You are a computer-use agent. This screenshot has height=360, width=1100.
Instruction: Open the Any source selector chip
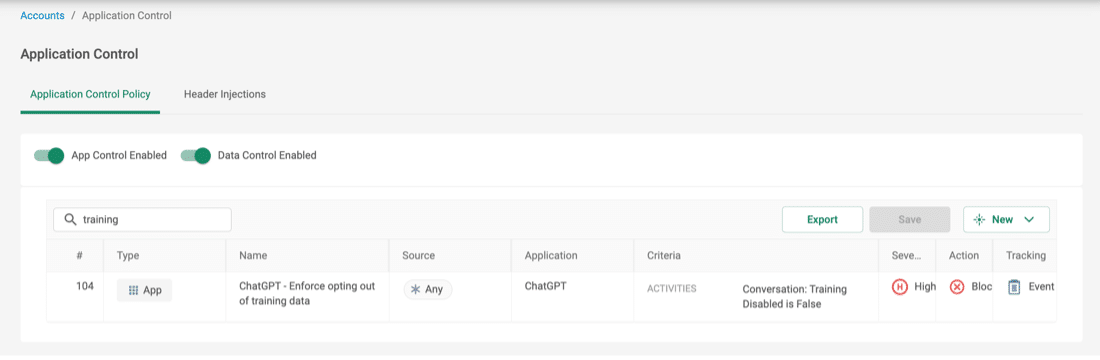(x=428, y=289)
